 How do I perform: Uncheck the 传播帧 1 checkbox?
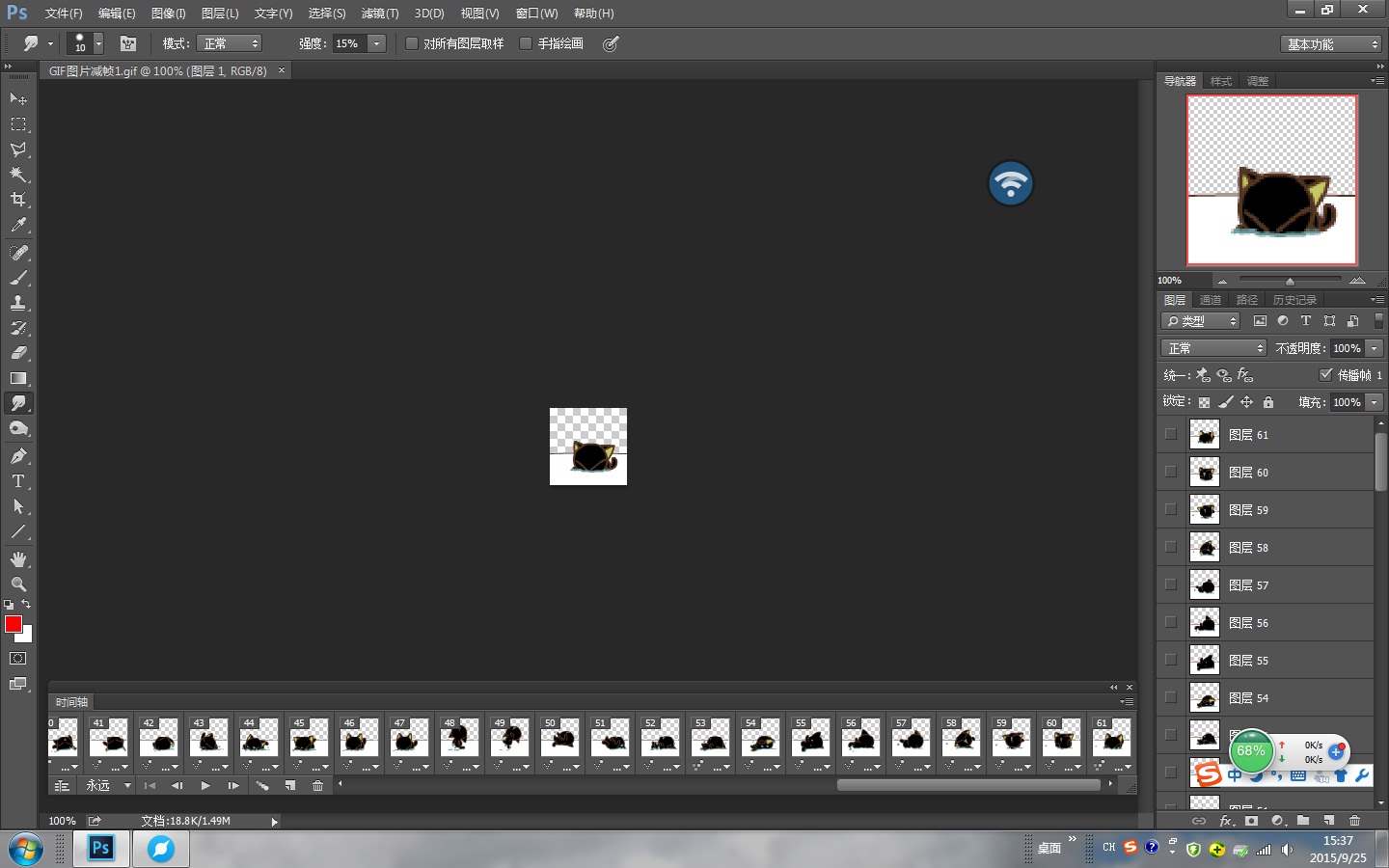1326,374
